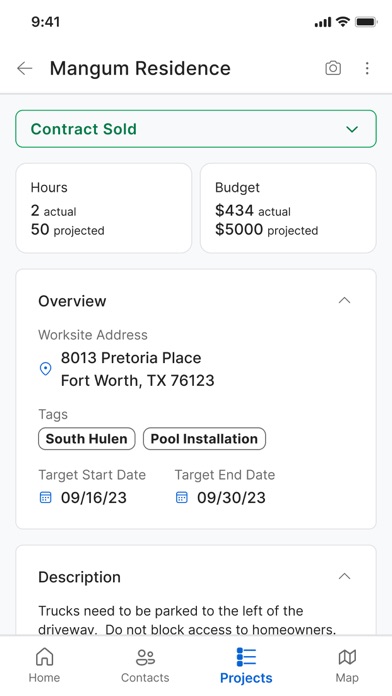Viewport: 392px width, 696px height.
Task: Tap the Map icon in bottom bar
Action: pyautogui.click(x=347, y=657)
